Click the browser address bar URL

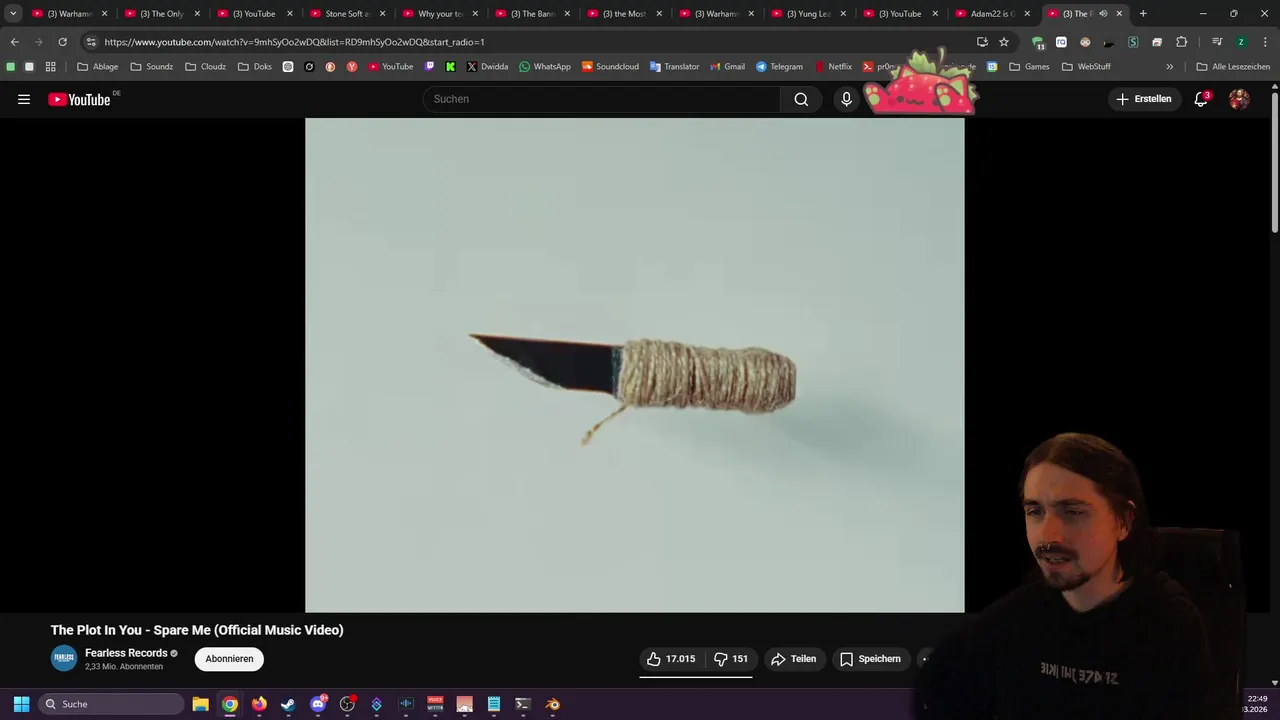(294, 42)
